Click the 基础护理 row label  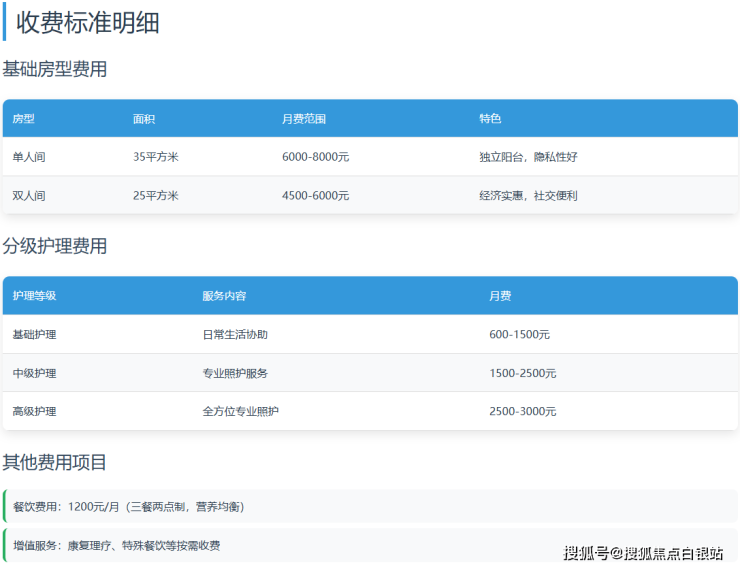[x=34, y=334]
